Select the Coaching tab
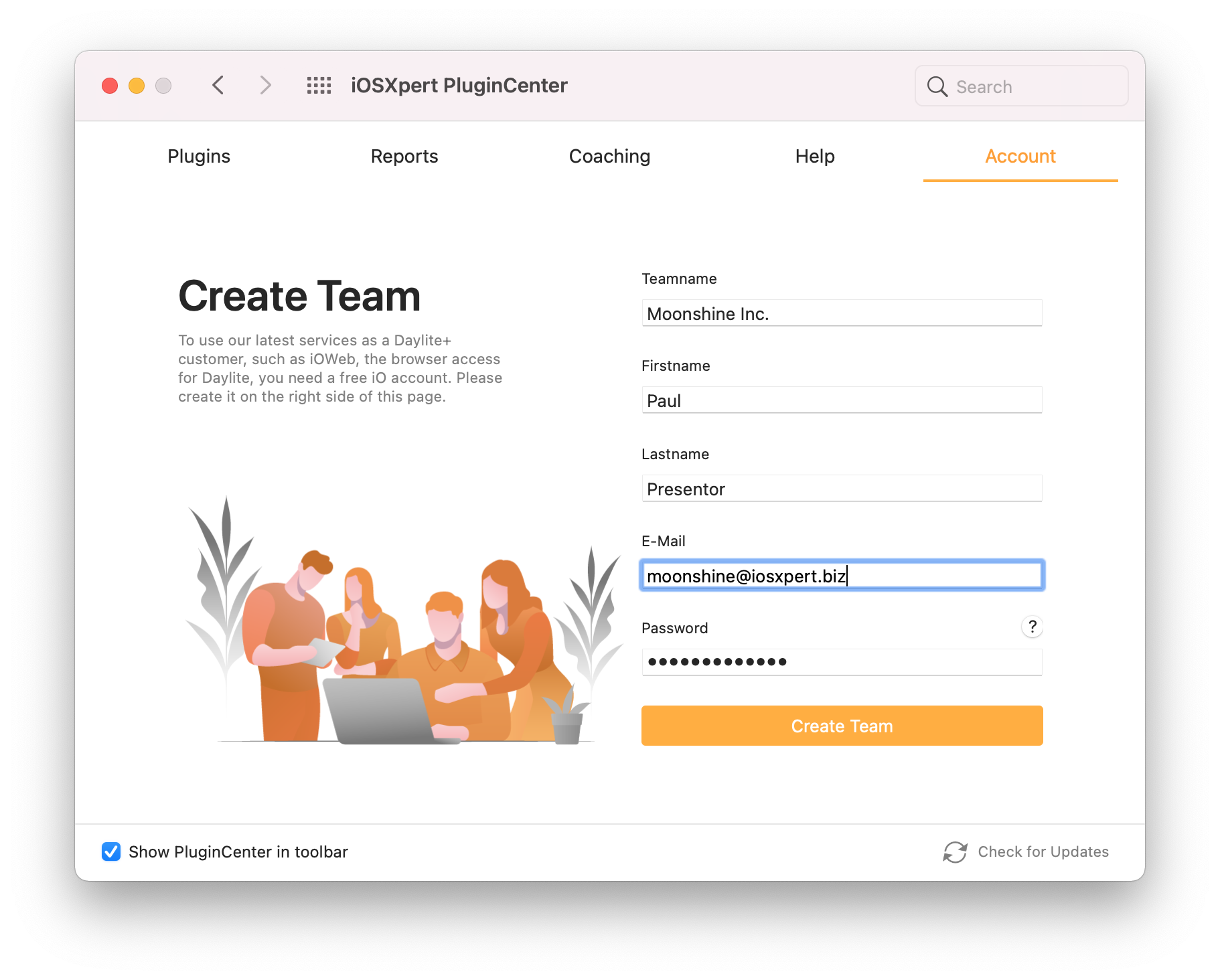1220x980 pixels. (x=609, y=156)
